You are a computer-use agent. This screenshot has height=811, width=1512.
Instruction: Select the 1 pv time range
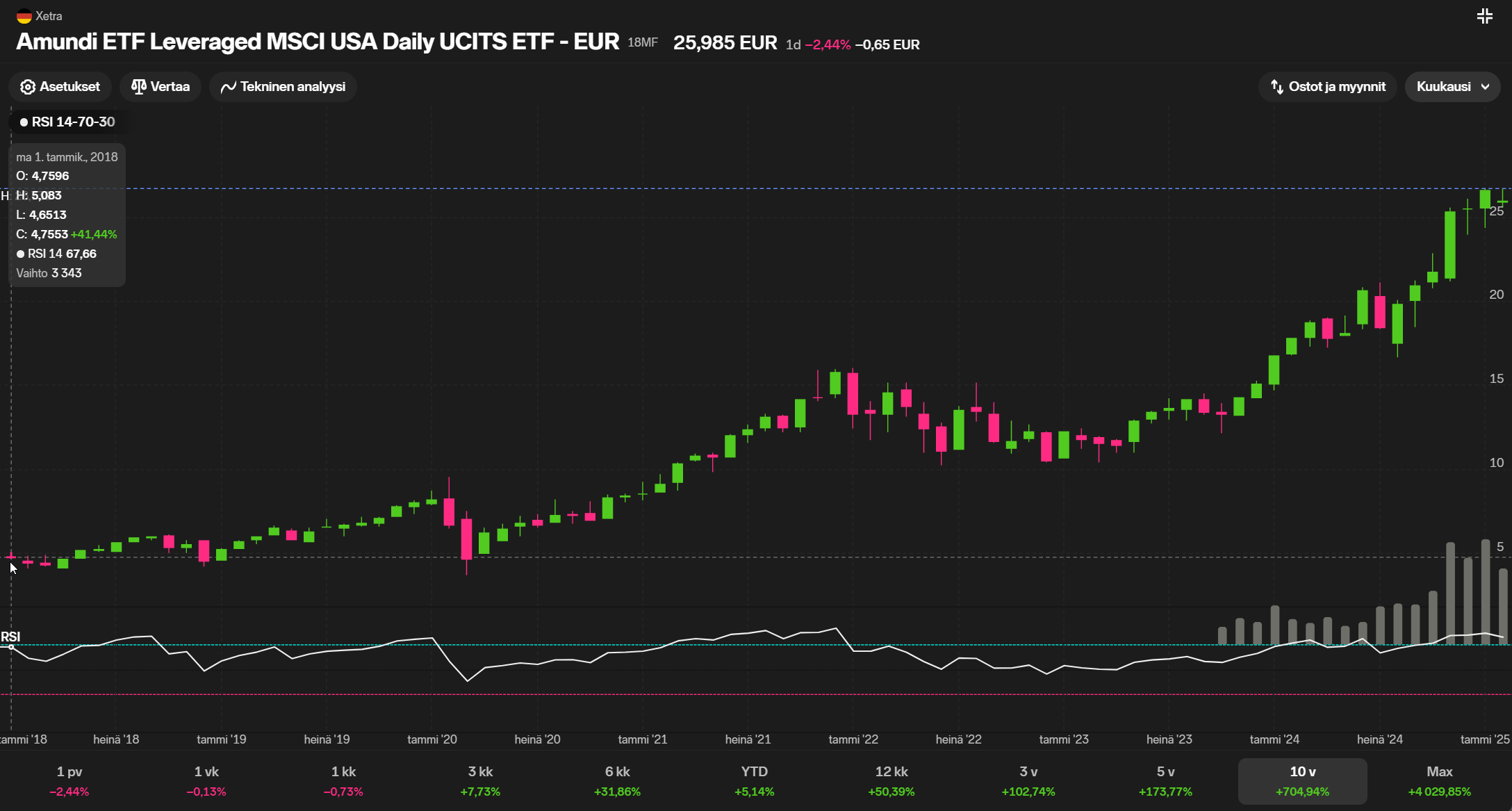(69, 780)
